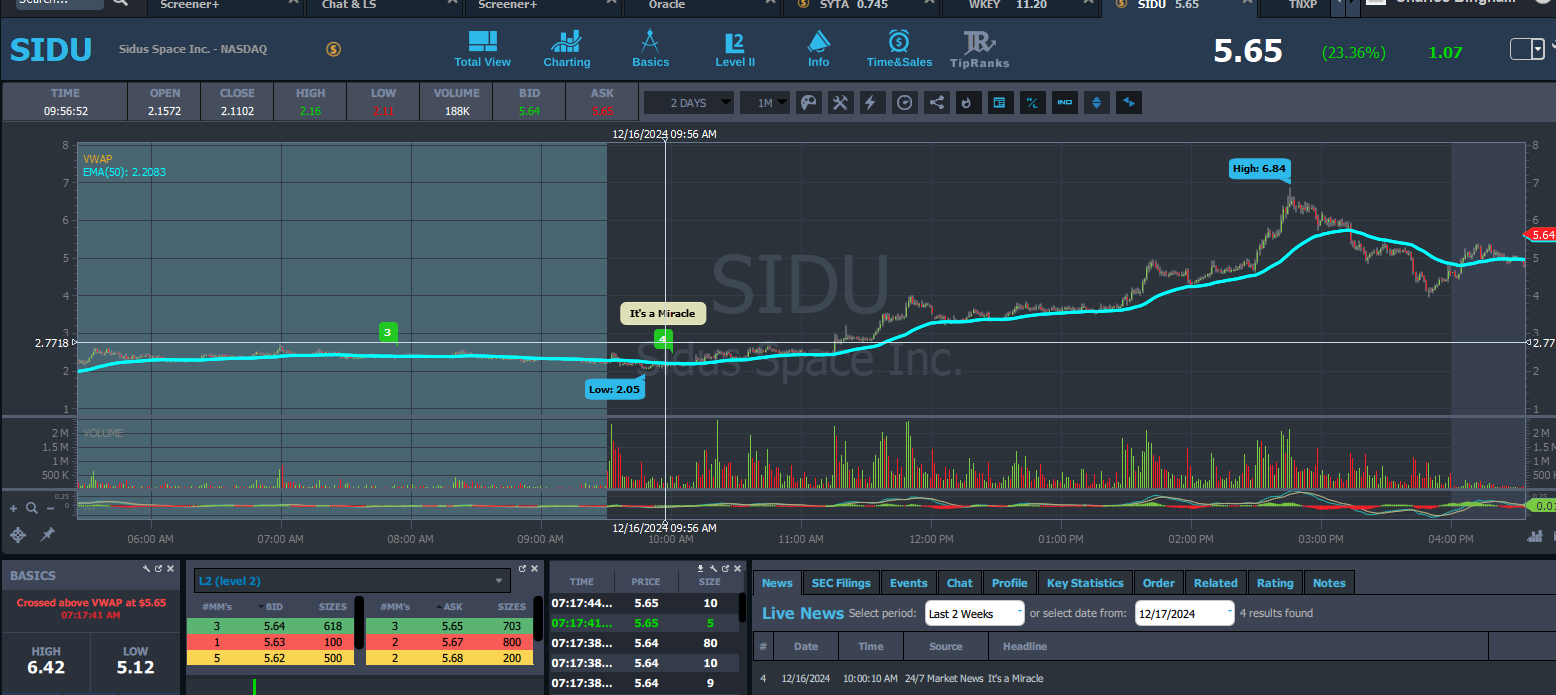This screenshot has width=1556, height=695.
Task: Open the Notes tab
Action: 1329,583
